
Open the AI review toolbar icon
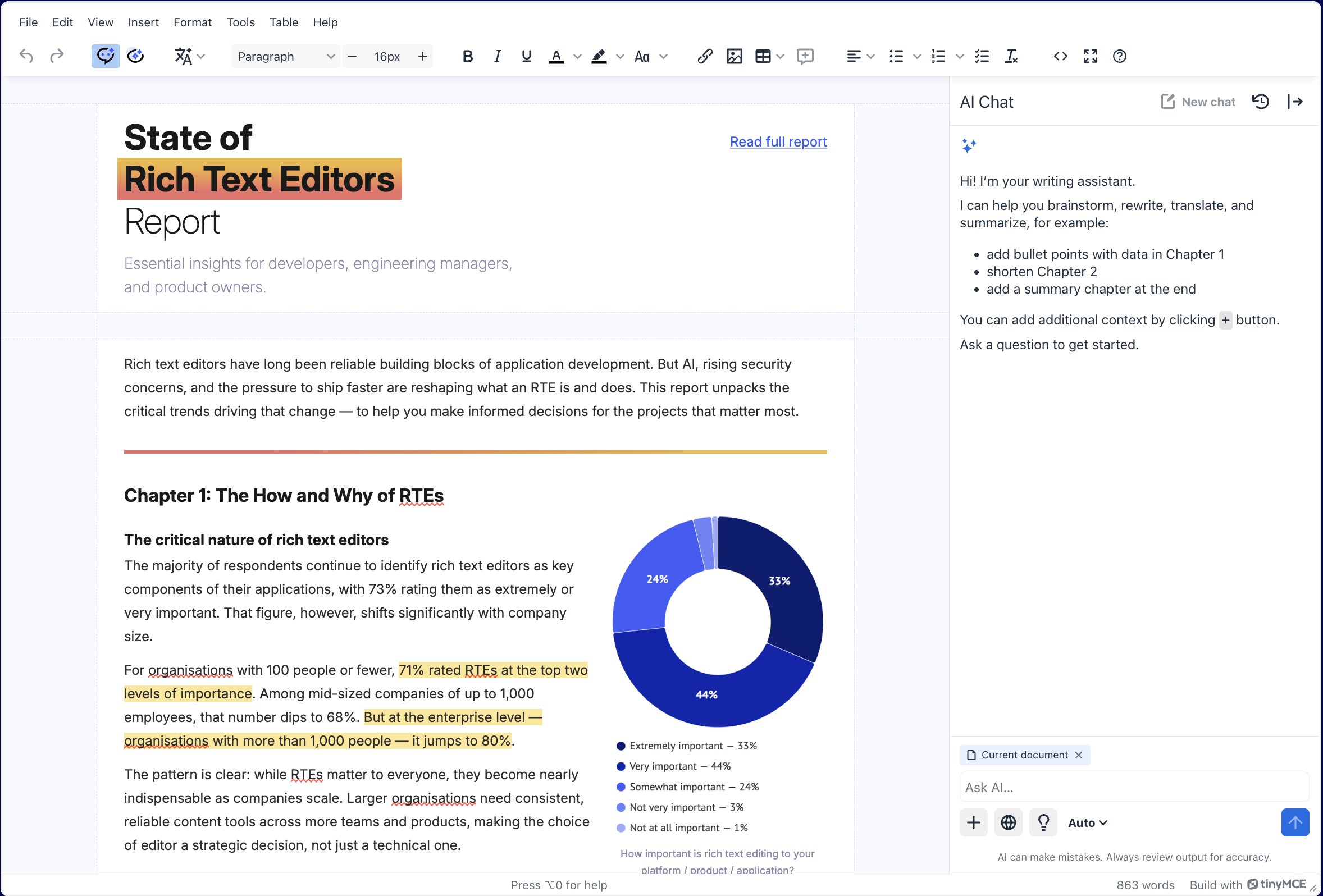tap(135, 56)
